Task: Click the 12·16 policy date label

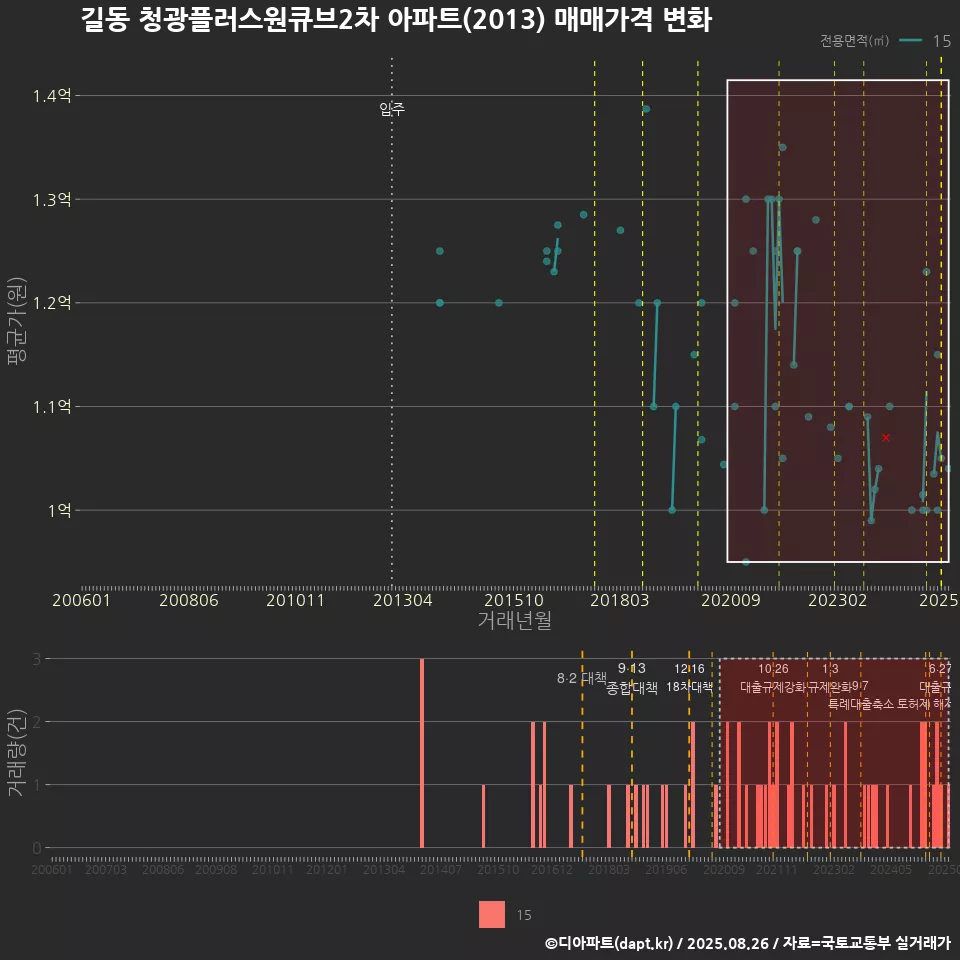Action: (689, 669)
